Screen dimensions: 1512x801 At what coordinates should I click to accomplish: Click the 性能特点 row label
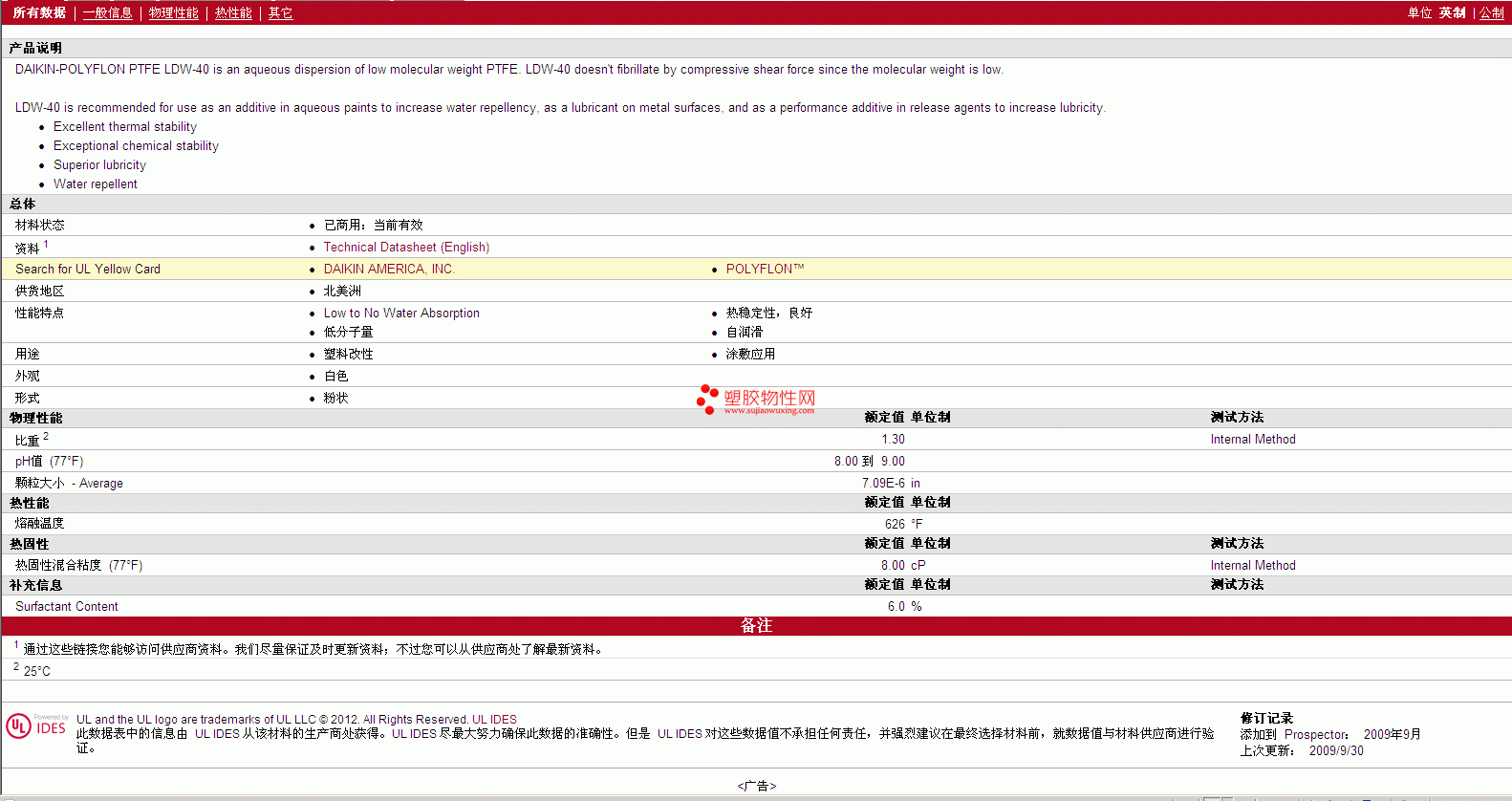point(40,313)
